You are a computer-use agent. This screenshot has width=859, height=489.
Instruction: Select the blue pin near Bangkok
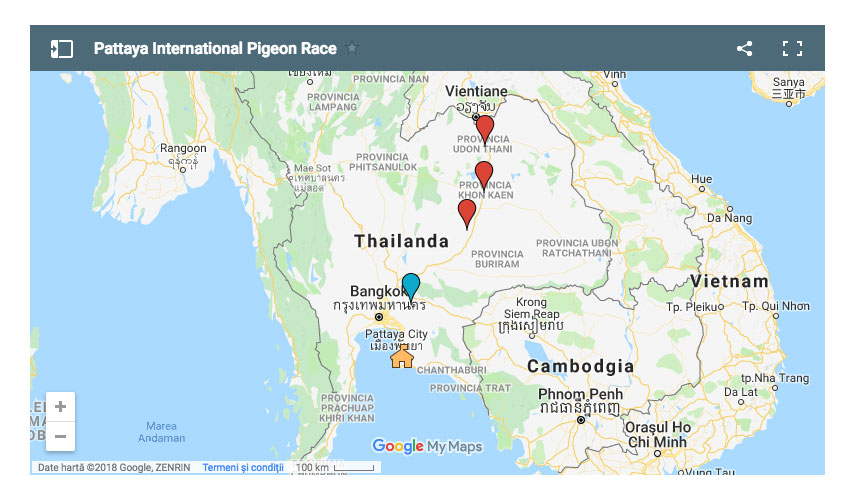click(411, 287)
